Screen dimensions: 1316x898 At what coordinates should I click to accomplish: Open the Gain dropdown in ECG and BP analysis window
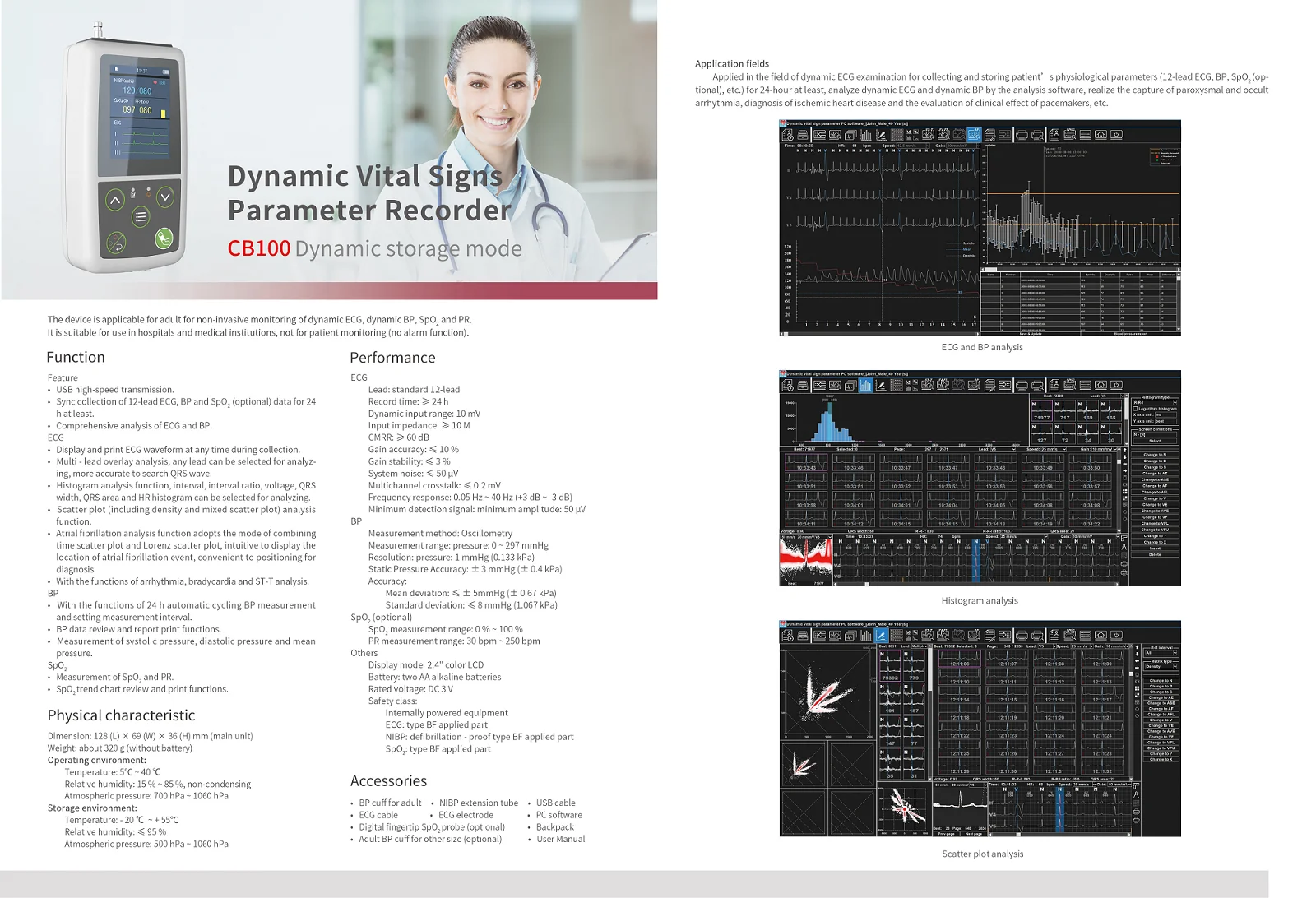coord(962,146)
